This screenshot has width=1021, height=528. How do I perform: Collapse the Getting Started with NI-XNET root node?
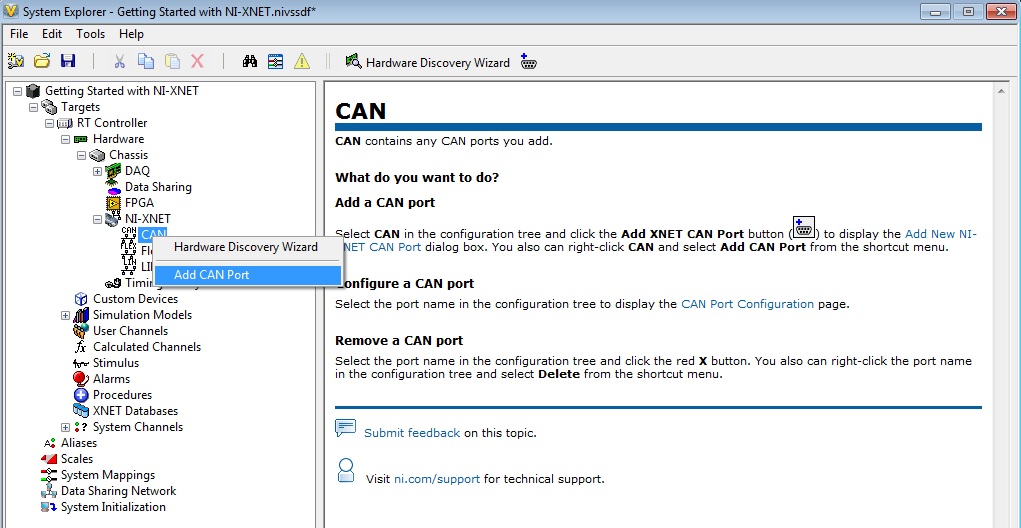[17, 91]
